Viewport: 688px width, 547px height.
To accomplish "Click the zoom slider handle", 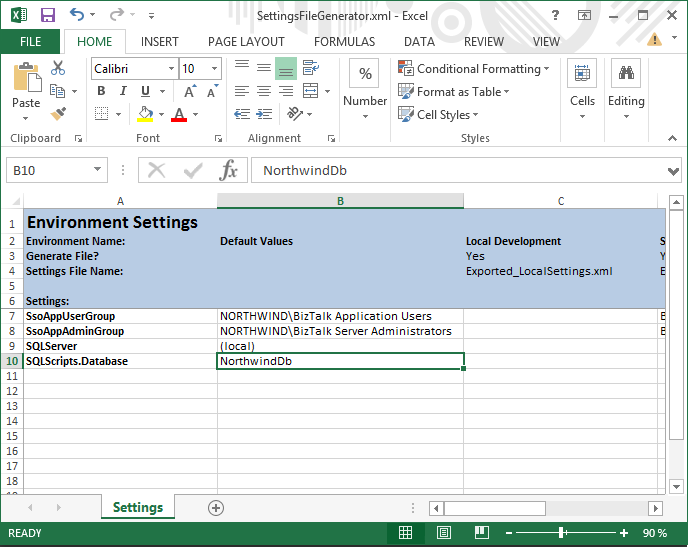I will click(562, 533).
